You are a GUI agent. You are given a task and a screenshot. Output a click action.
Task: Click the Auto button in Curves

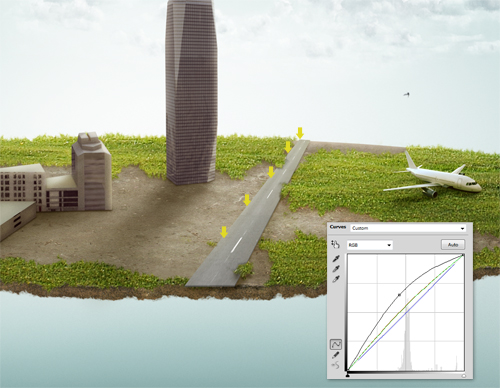453,245
